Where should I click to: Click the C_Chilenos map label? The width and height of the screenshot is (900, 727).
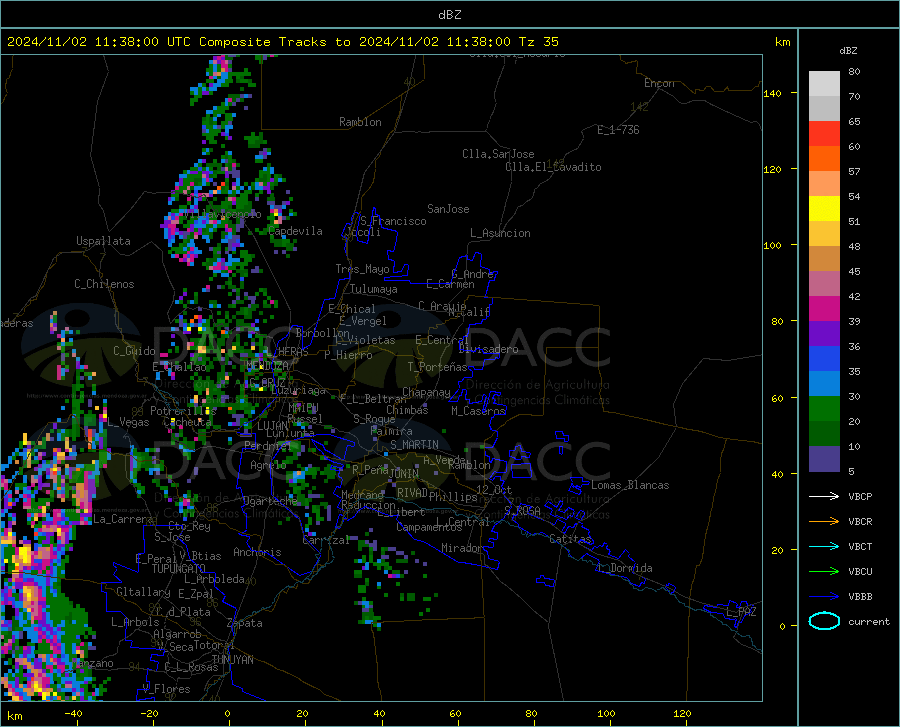[104, 284]
